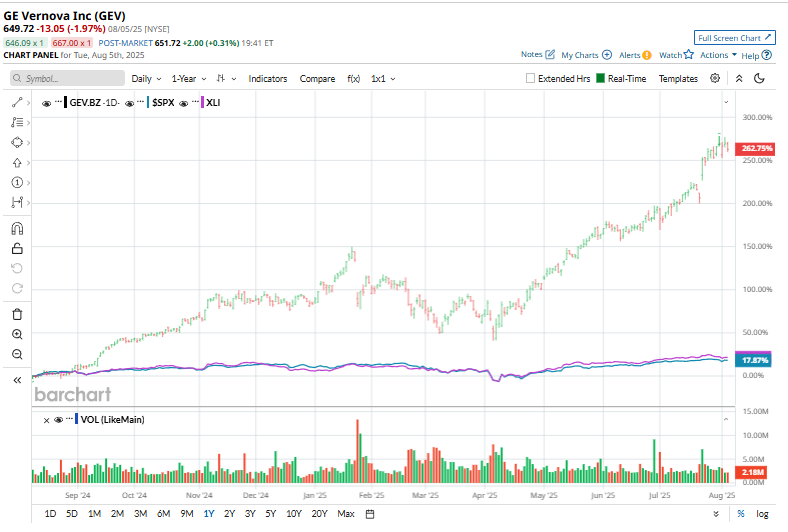Add GEV to Watch list
Image resolution: width=788 pixels, height=532 pixels.
(x=676, y=55)
